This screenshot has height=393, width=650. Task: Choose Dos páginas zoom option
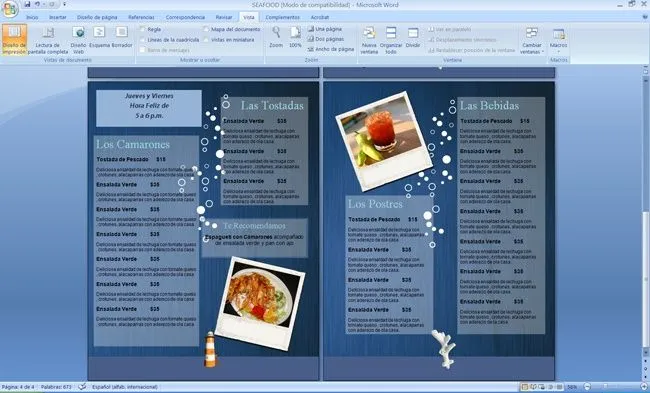[326, 39]
